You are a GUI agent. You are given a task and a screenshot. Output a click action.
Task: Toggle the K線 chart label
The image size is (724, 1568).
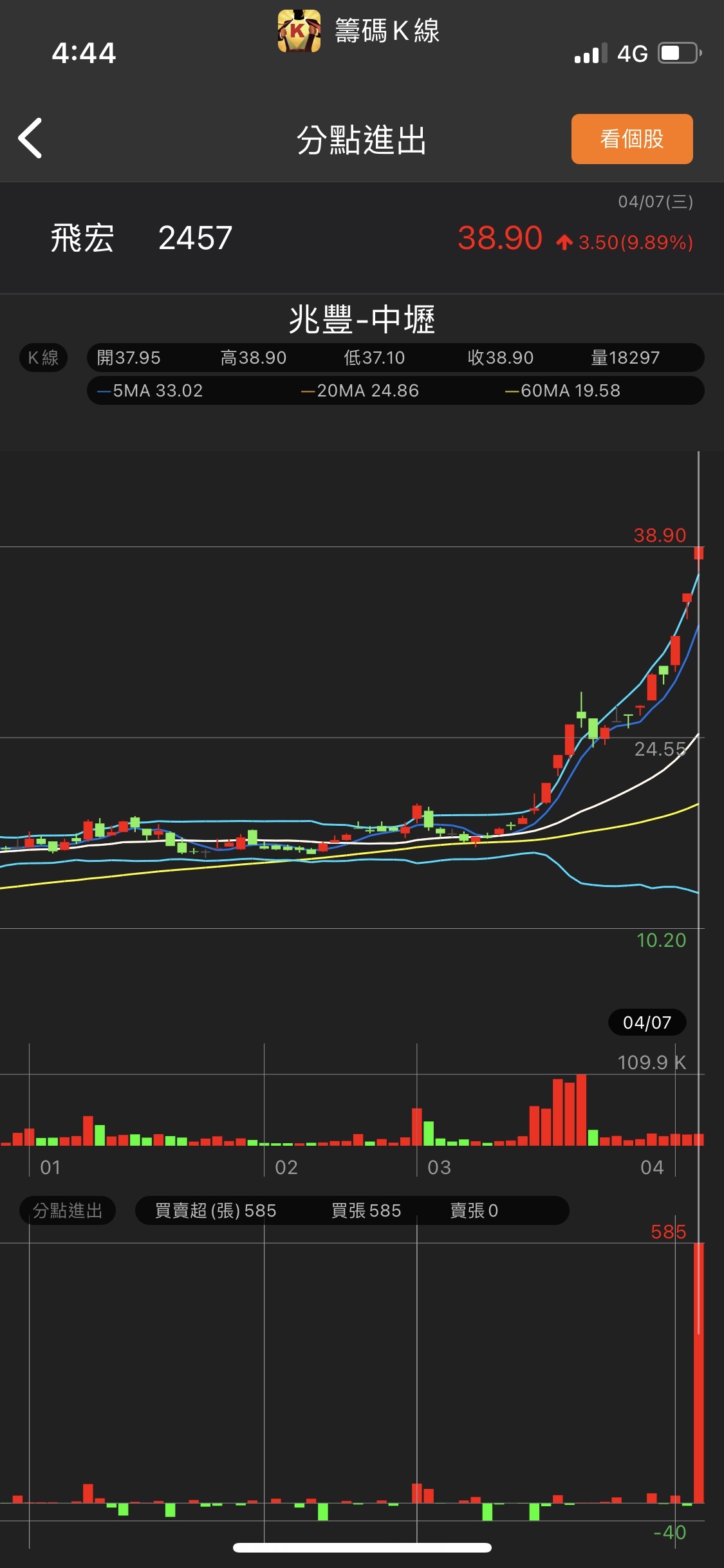43,358
